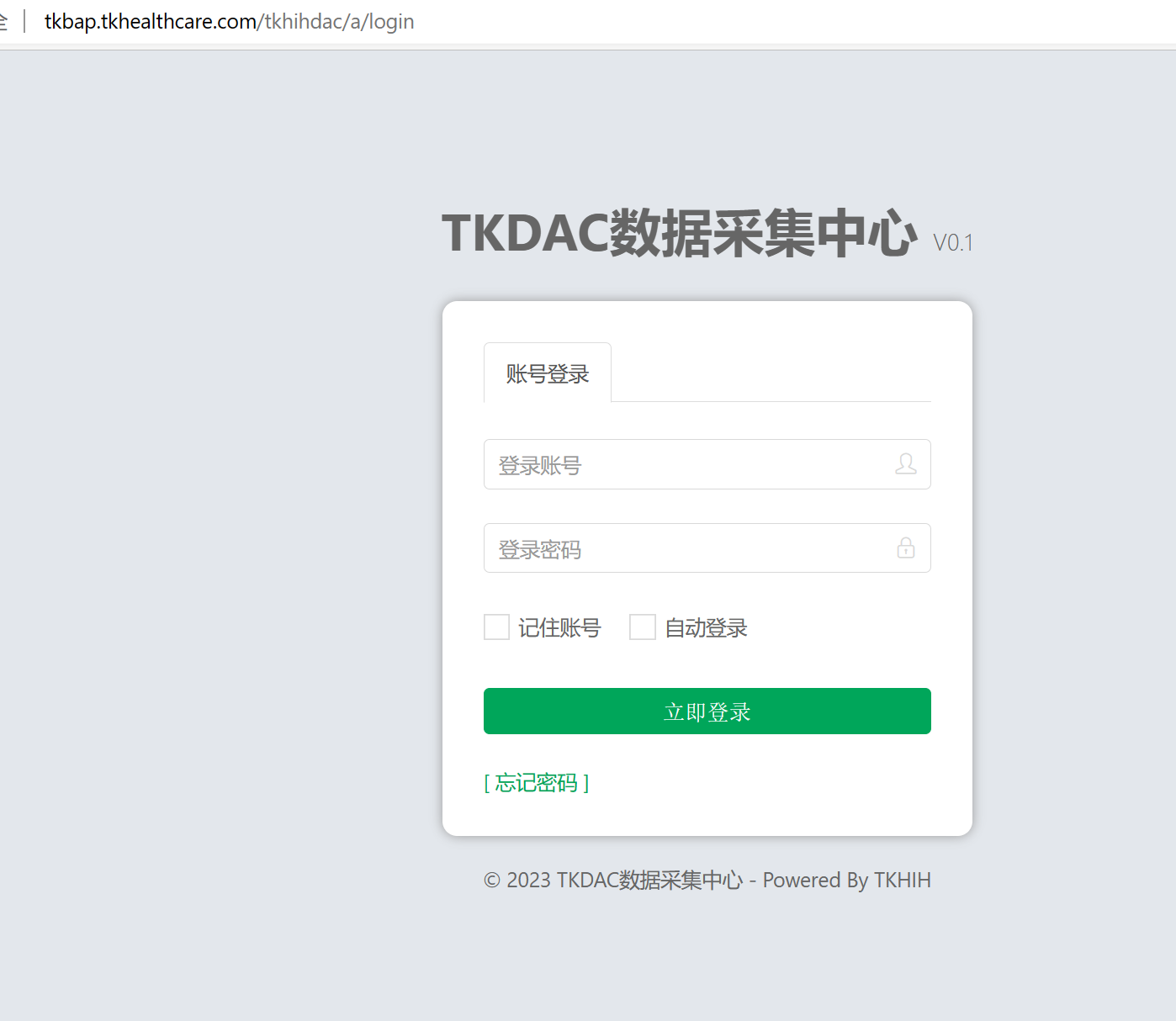The image size is (1176, 1021).
Task: Open the 忘记密码 link
Action: coord(537,783)
